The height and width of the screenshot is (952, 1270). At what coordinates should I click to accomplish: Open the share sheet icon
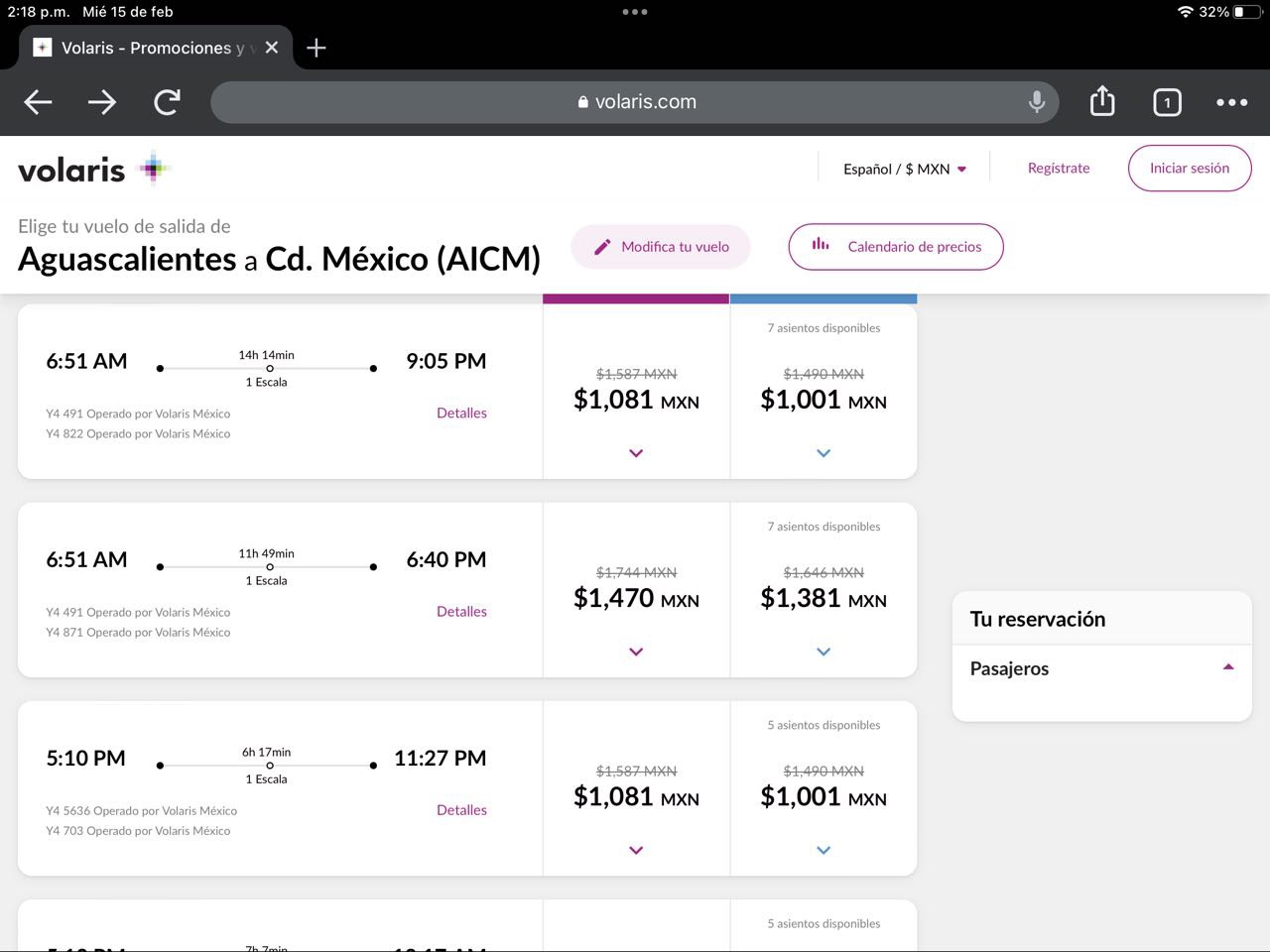[1102, 102]
